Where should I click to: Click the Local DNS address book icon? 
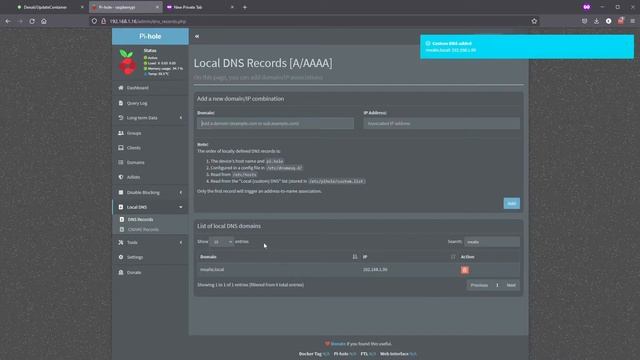click(121, 207)
